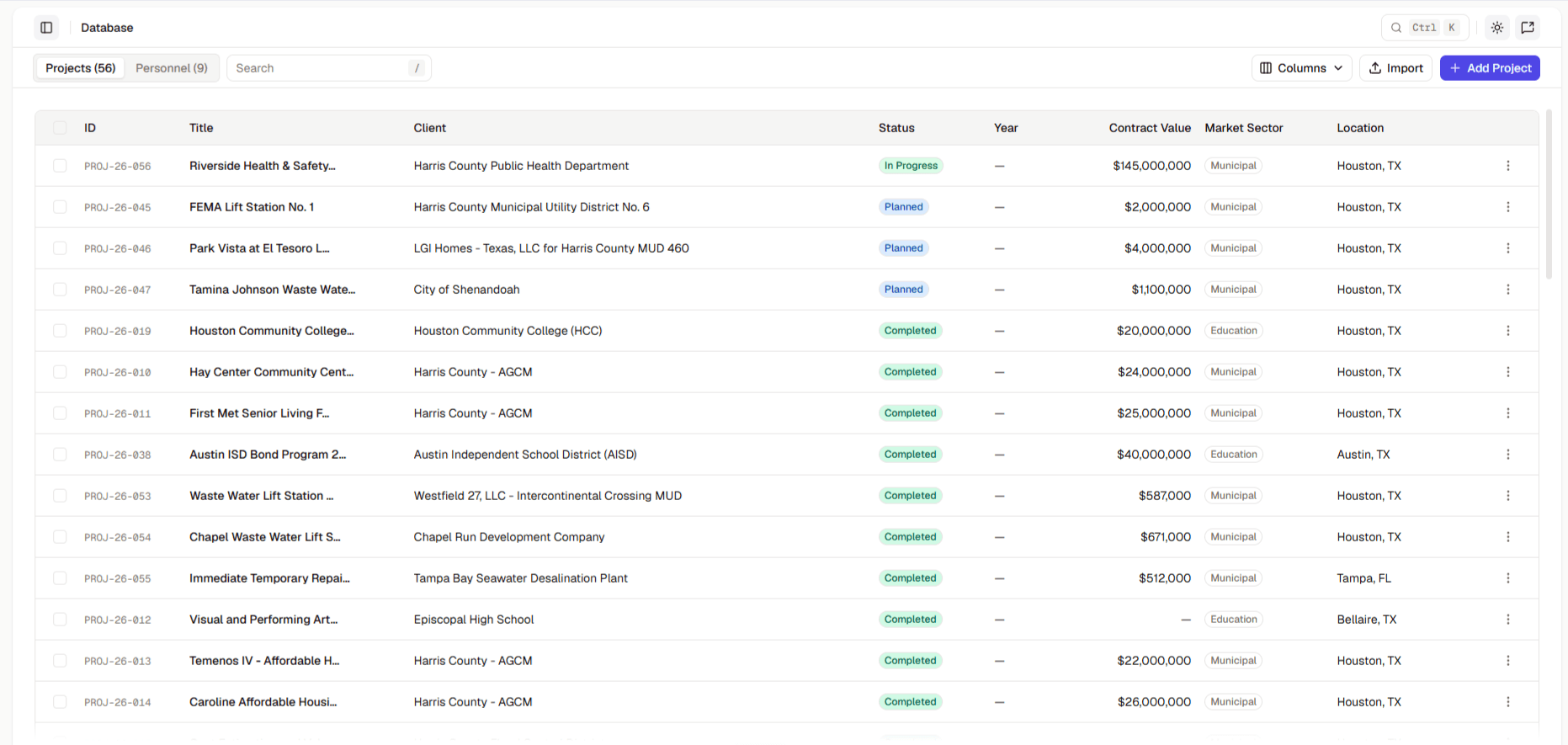
Task: Open row menu for Caroline Affordable Housing
Action: point(1508,702)
